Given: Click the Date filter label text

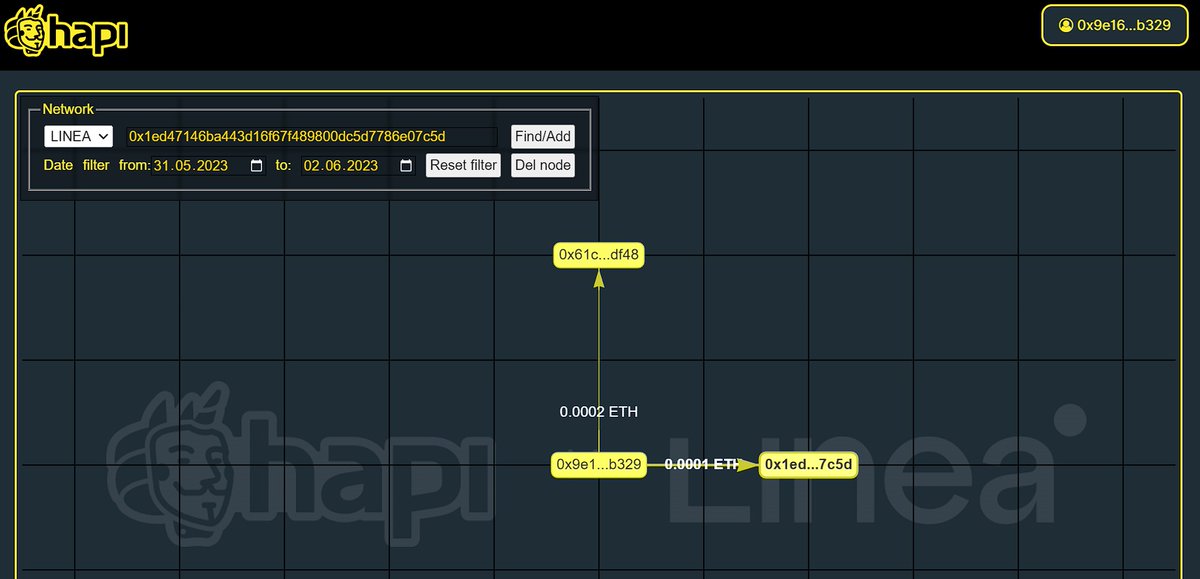Looking at the screenshot, I should [x=77, y=165].
